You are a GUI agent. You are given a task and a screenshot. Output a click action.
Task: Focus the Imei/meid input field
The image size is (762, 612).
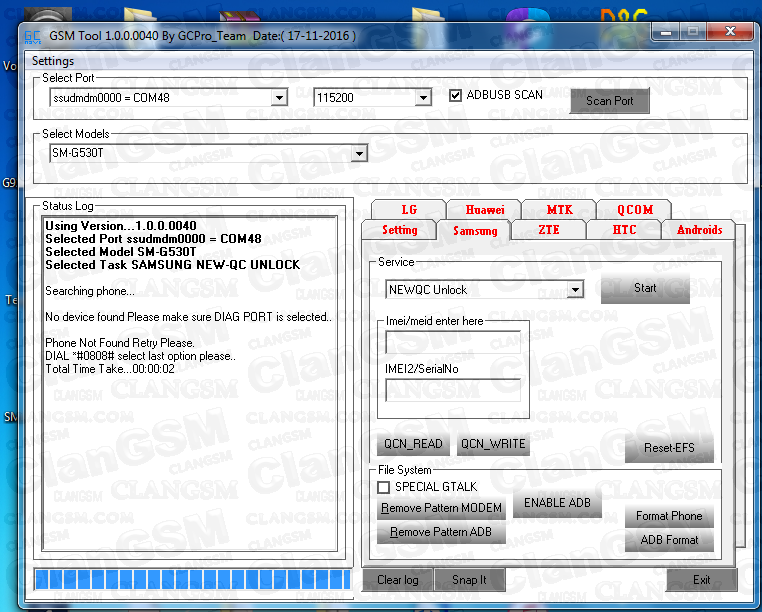pyautogui.click(x=452, y=342)
